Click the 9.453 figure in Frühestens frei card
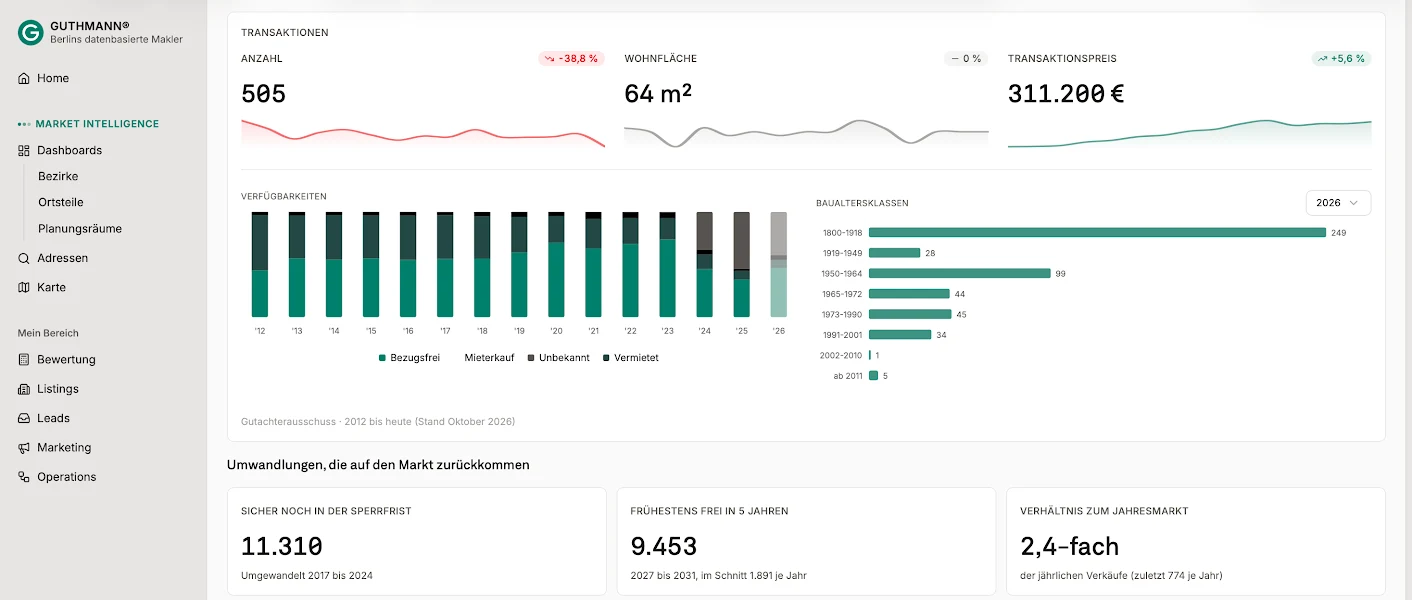The width and height of the screenshot is (1412, 600). [664, 546]
